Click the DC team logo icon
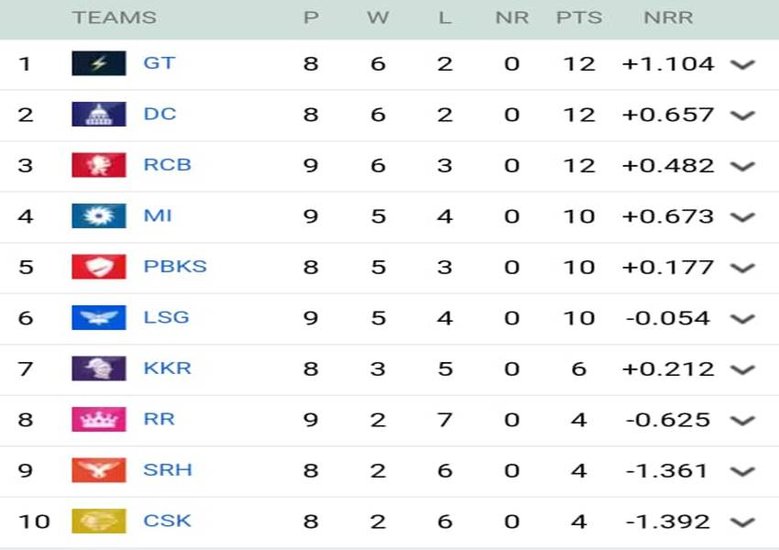 pyautogui.click(x=99, y=114)
